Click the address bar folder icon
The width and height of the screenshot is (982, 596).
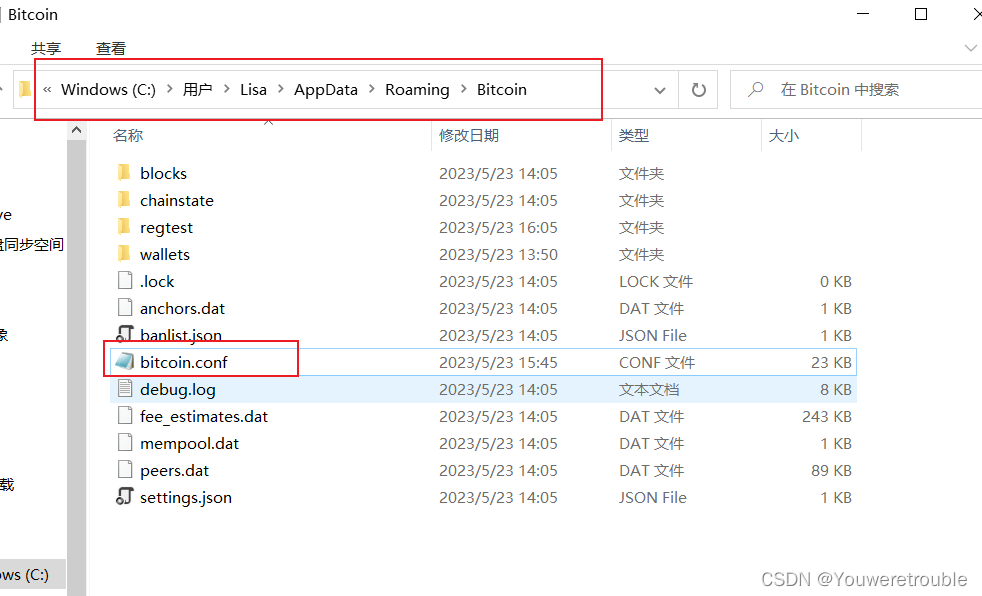[24, 90]
